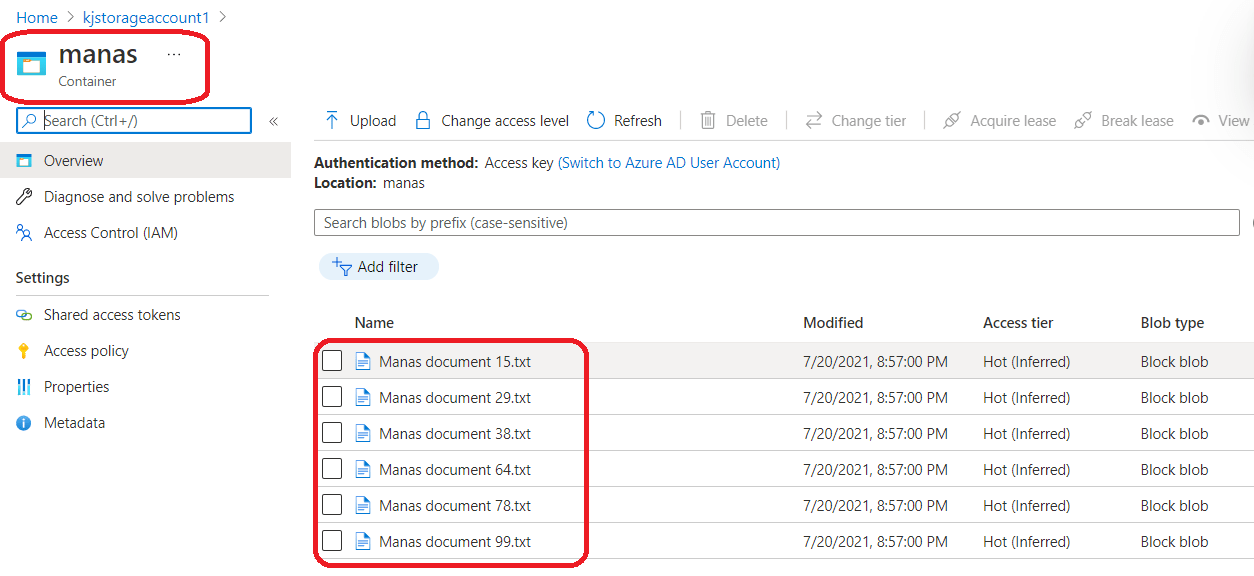
Task: Click the manas container icon in header
Action: [x=32, y=64]
